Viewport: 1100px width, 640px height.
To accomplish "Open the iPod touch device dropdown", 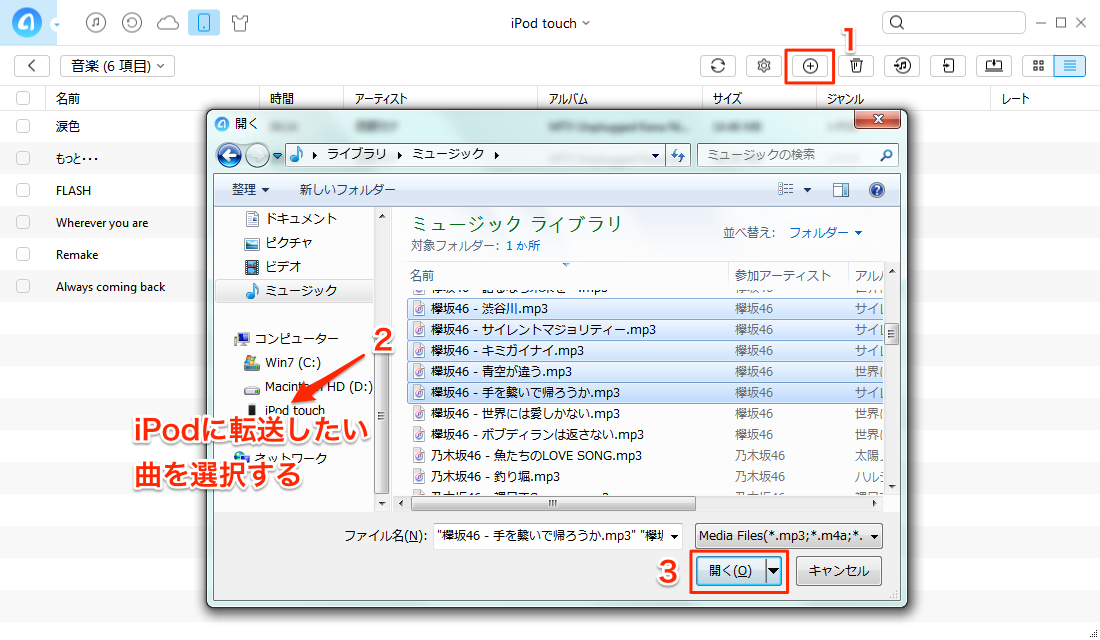I will [550, 23].
